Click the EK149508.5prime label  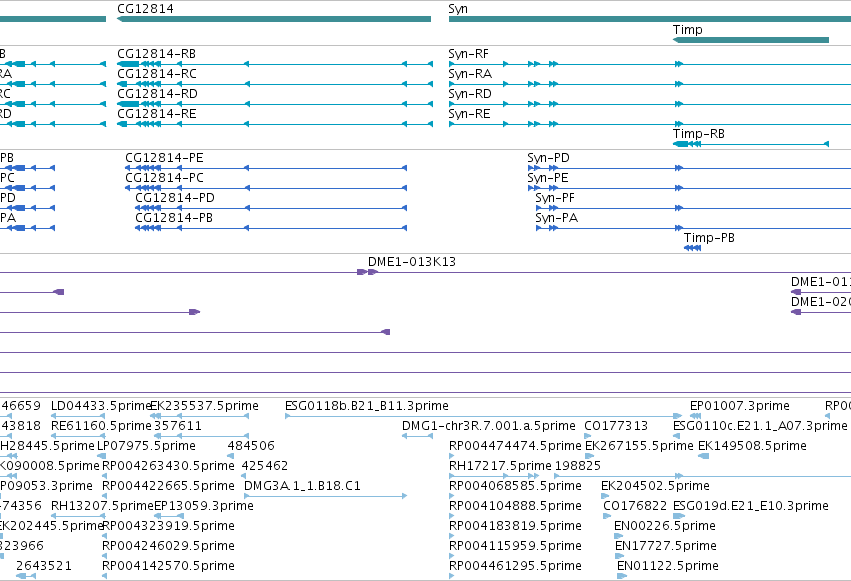click(x=752, y=446)
